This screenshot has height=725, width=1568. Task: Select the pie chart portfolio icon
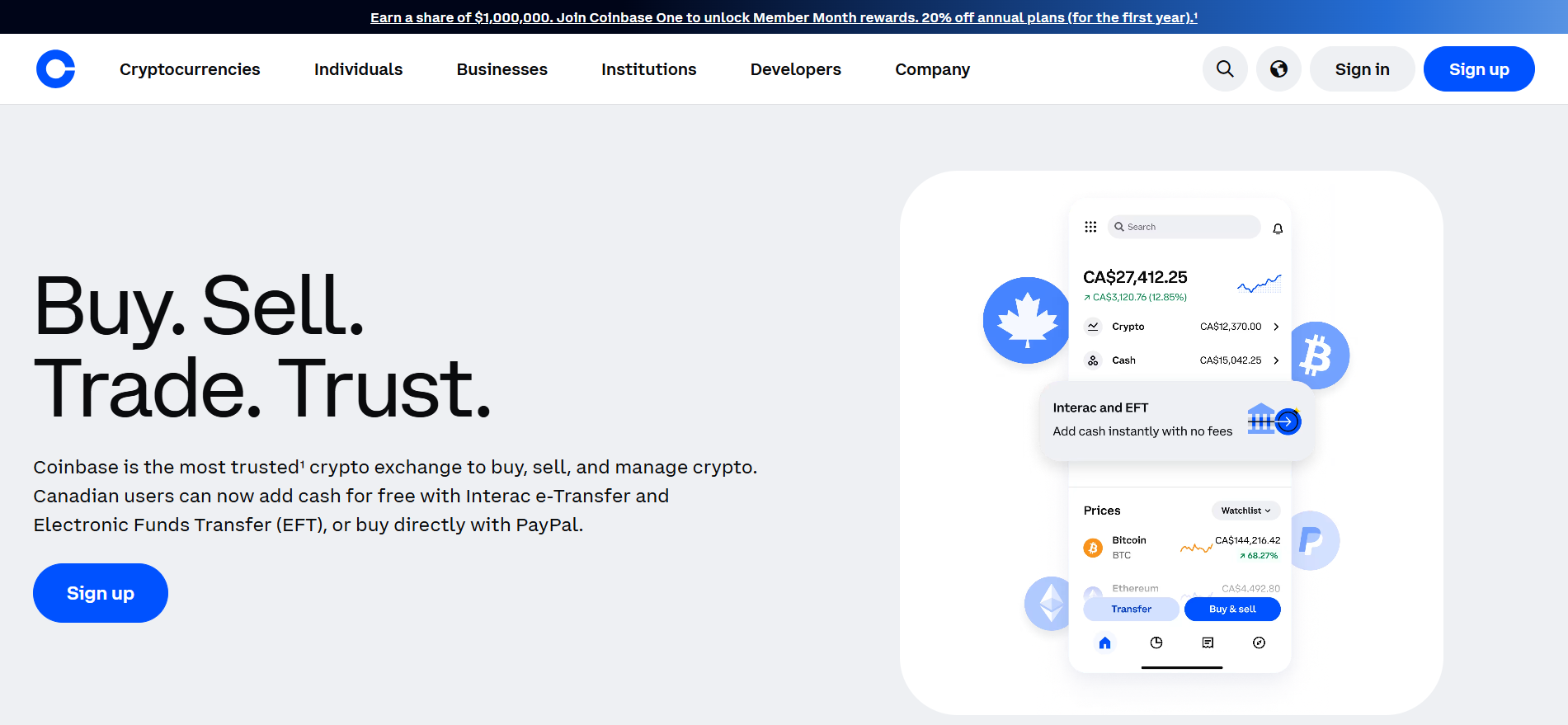point(1156,643)
